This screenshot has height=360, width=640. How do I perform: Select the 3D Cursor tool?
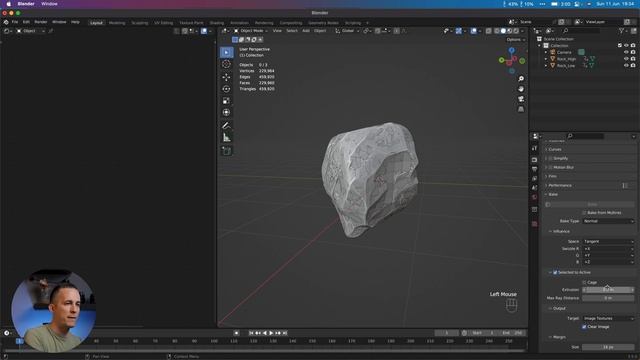(227, 64)
